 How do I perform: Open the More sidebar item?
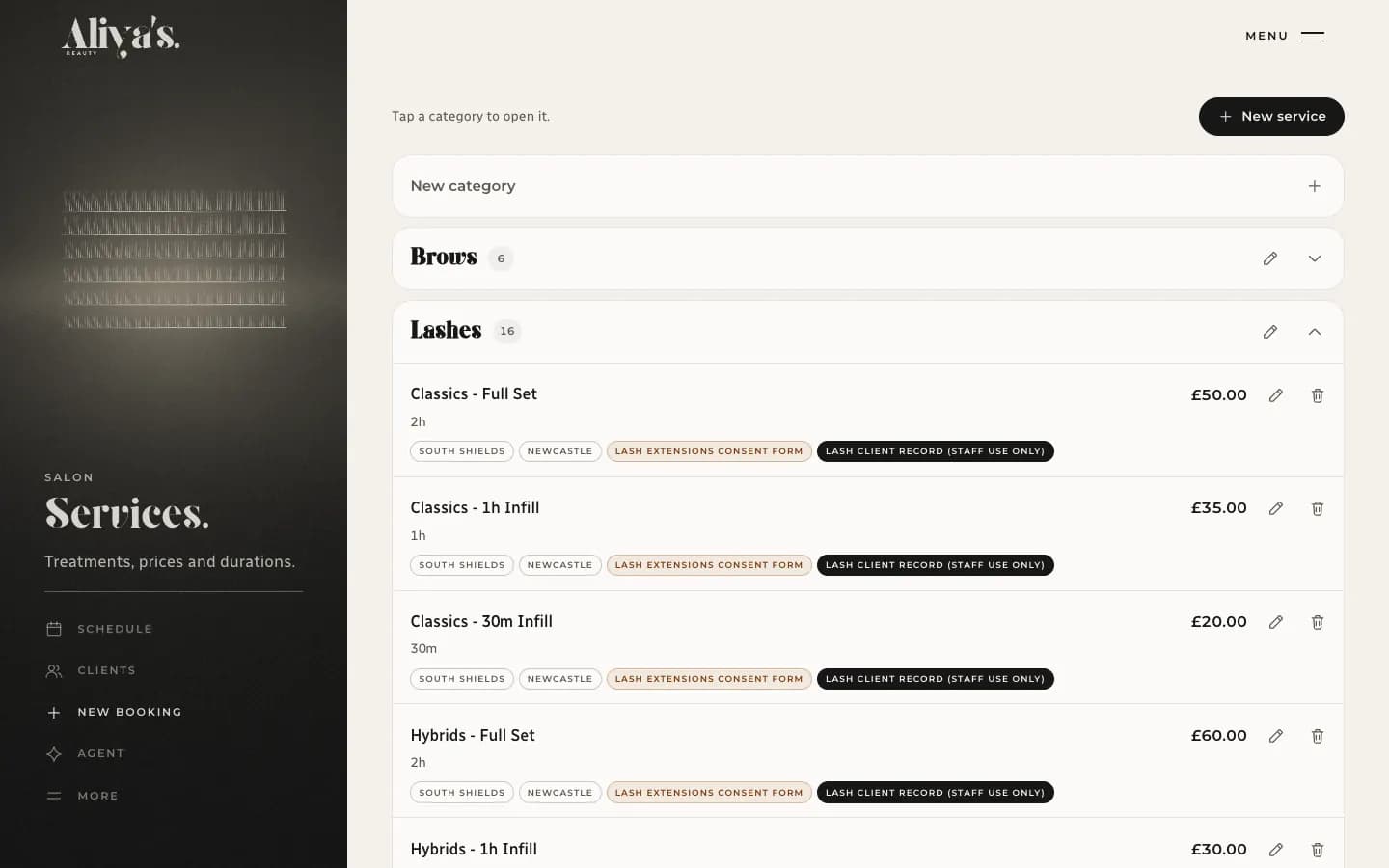click(82, 796)
